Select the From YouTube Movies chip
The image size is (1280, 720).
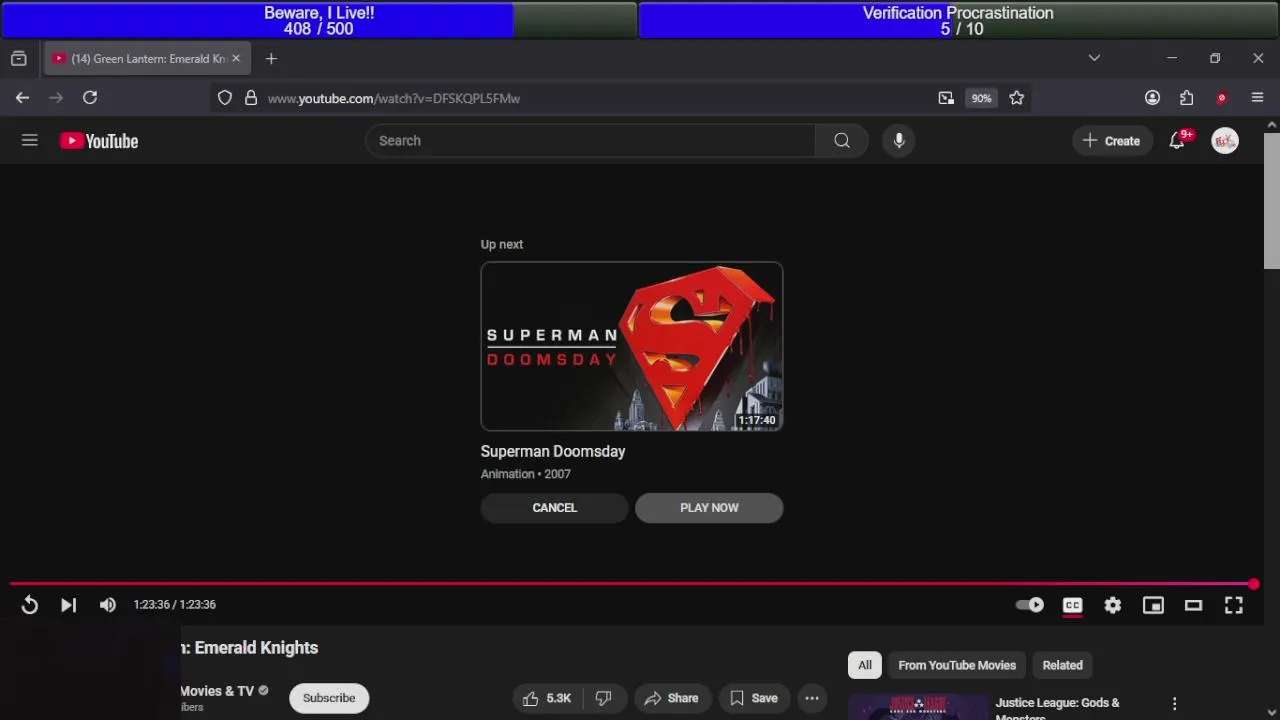coord(957,665)
